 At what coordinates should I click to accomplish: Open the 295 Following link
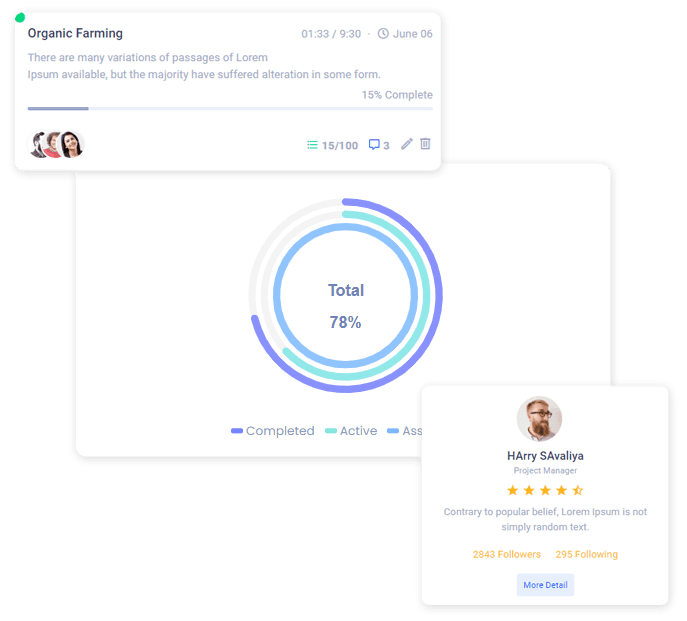tap(587, 554)
